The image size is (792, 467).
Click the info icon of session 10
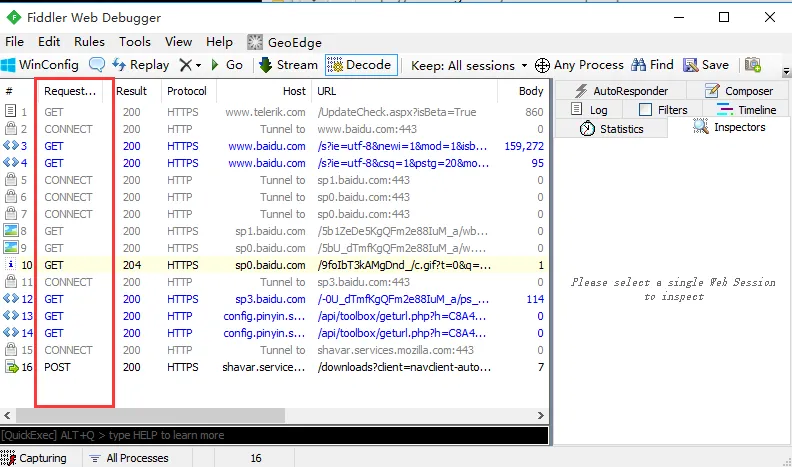click(x=11, y=265)
